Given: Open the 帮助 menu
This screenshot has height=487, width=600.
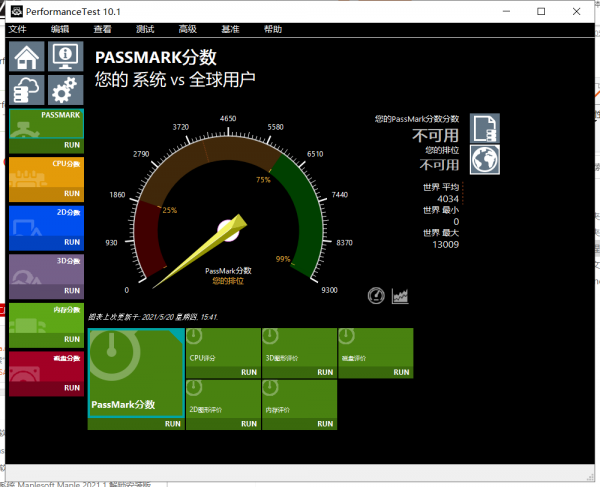Looking at the screenshot, I should (273, 29).
